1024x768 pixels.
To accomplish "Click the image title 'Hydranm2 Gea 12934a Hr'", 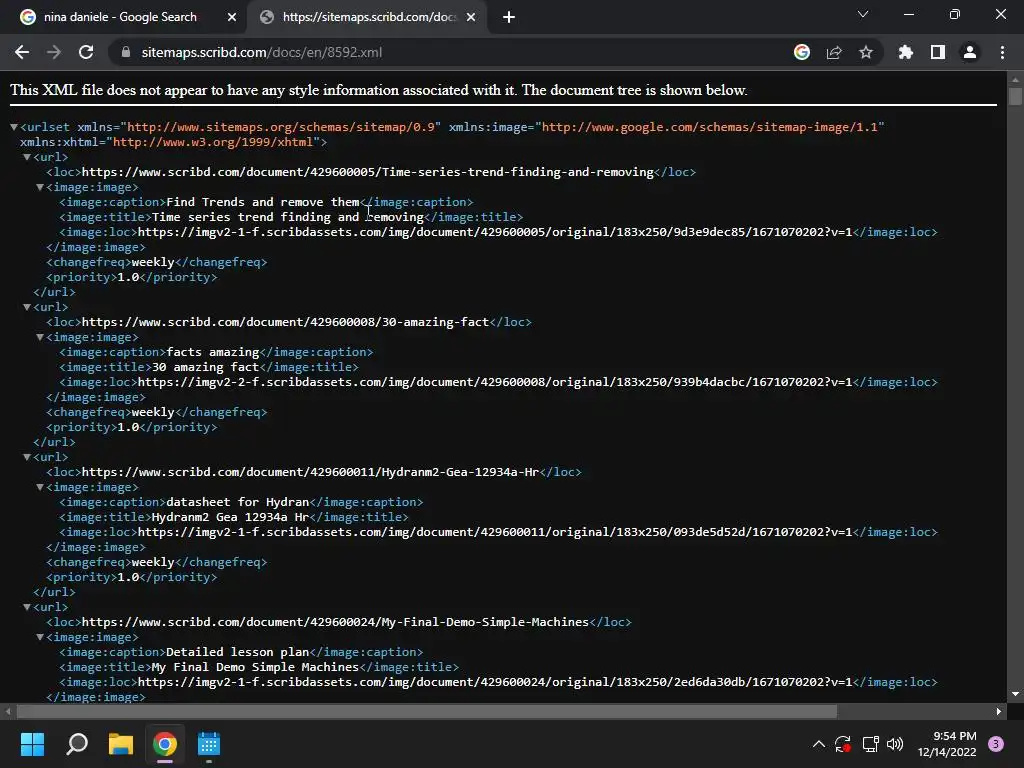I will 231,517.
